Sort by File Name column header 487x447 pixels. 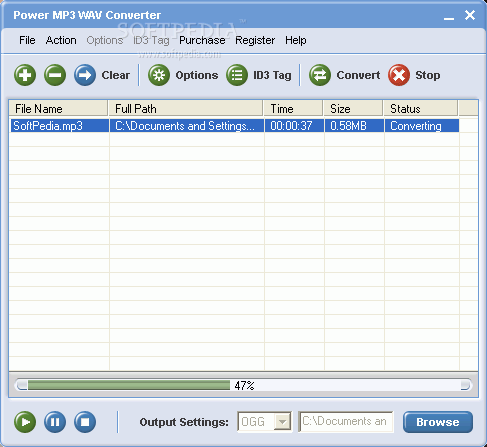[58, 109]
